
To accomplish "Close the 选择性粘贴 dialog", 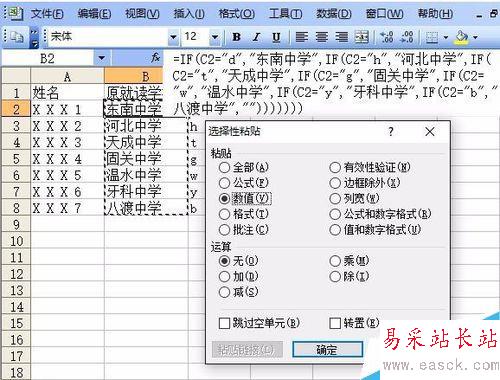I will click(x=430, y=132).
